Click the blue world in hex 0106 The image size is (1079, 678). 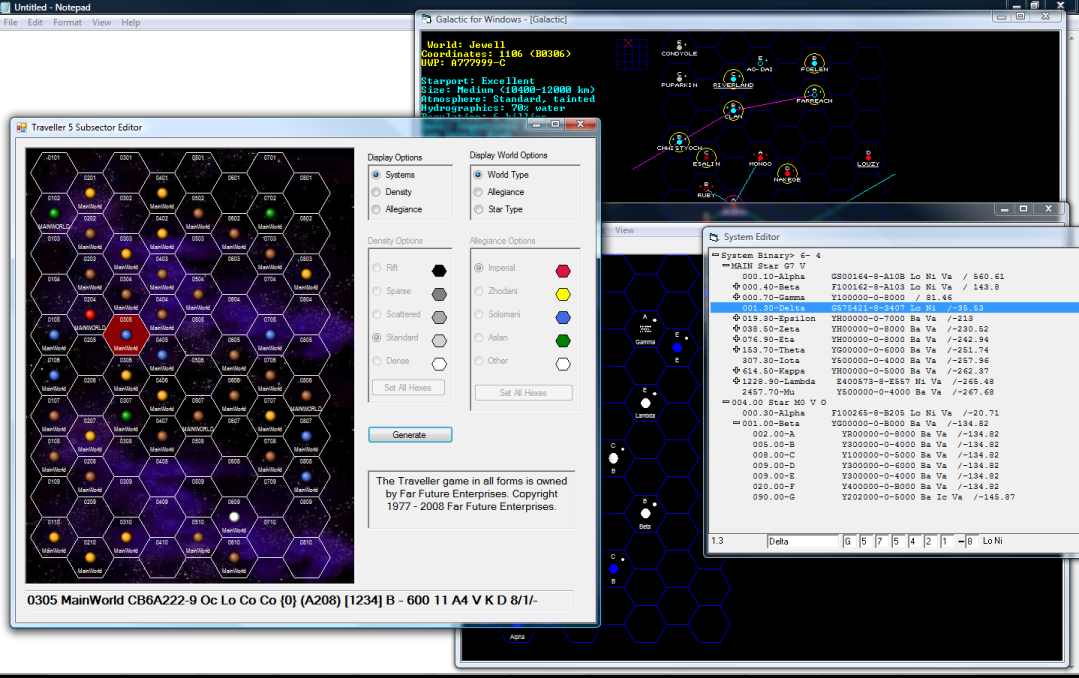[54, 375]
